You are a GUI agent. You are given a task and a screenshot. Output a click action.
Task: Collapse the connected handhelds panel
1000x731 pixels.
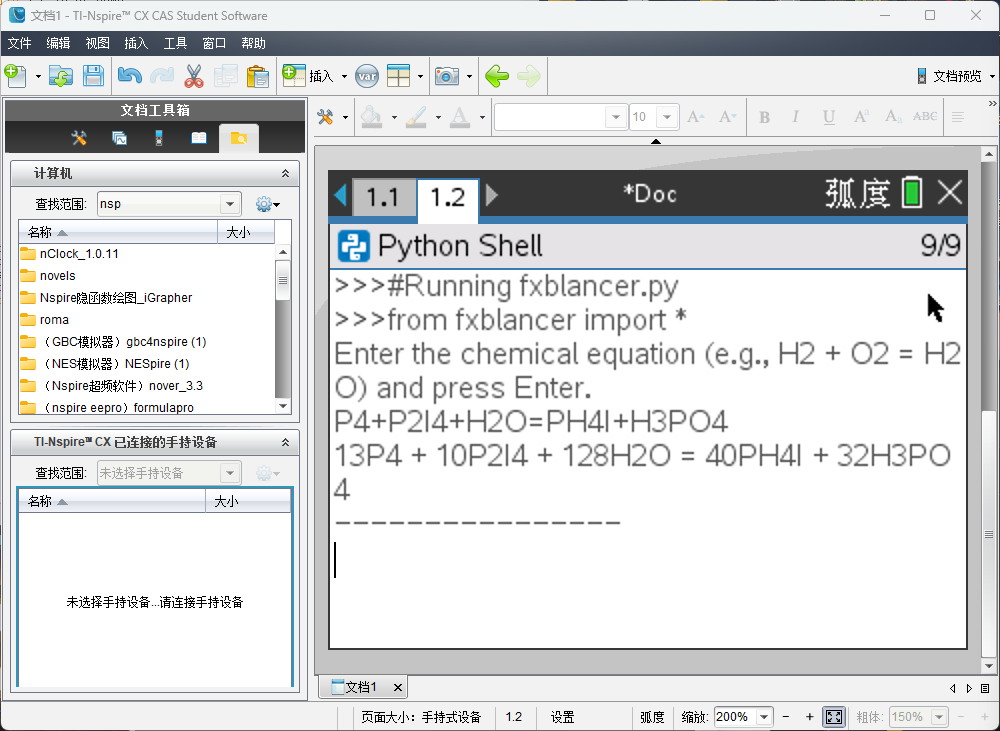click(x=285, y=442)
